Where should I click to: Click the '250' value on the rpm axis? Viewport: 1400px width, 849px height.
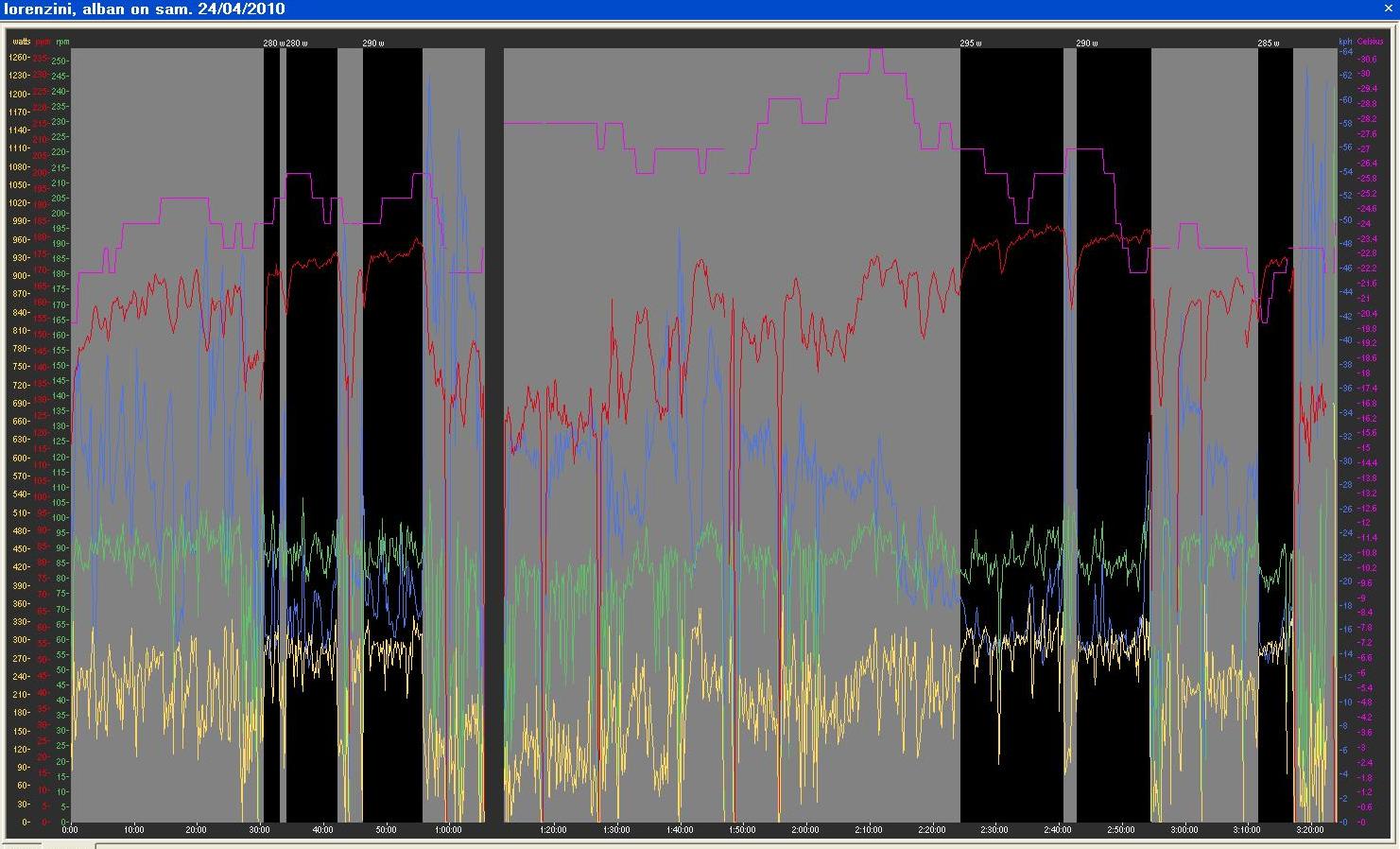click(60, 61)
